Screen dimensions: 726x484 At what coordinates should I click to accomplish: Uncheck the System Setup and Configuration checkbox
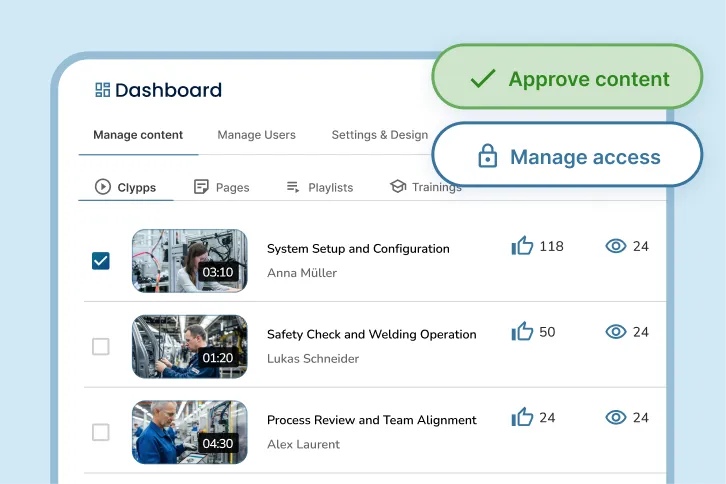tap(101, 261)
